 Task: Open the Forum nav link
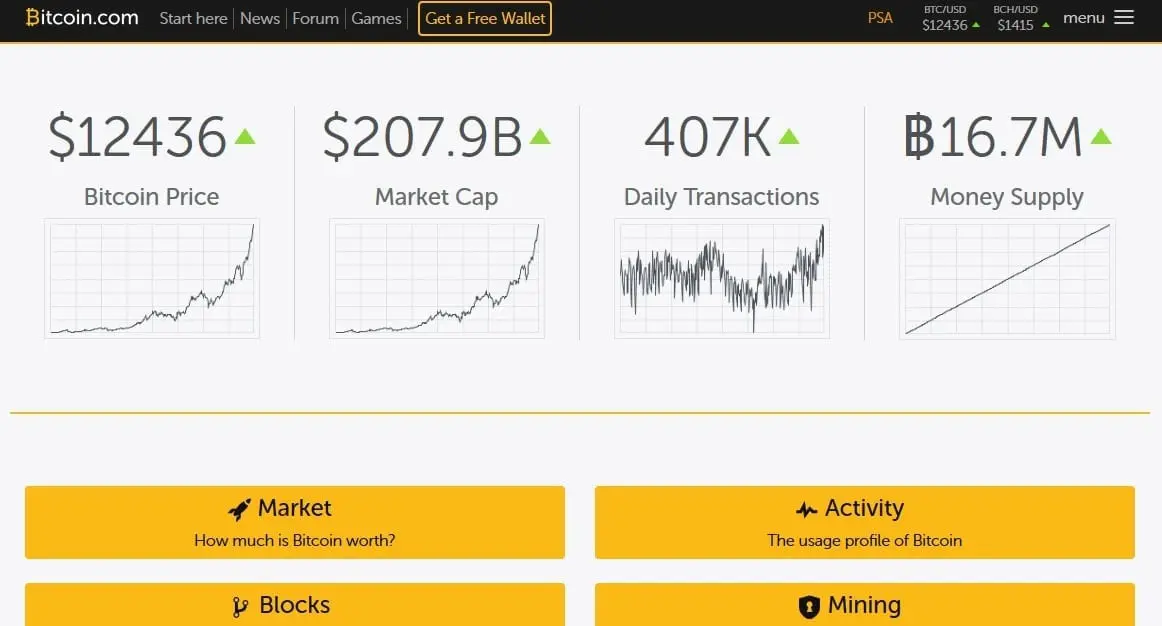pos(316,19)
